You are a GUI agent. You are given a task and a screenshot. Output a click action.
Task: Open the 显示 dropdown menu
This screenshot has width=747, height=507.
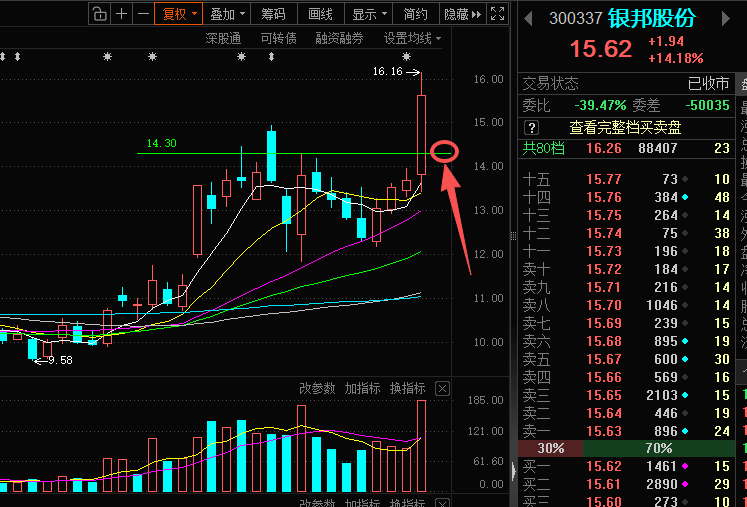(x=369, y=14)
